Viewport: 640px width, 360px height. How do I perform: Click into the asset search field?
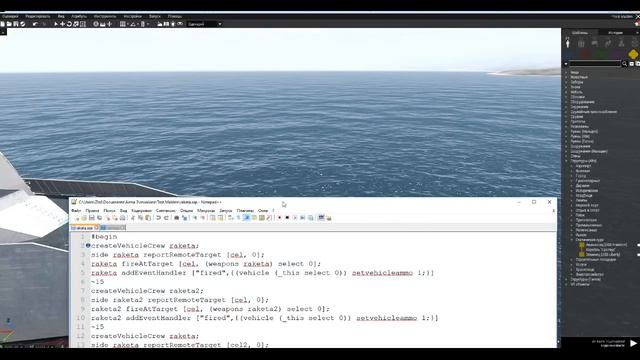[595, 64]
